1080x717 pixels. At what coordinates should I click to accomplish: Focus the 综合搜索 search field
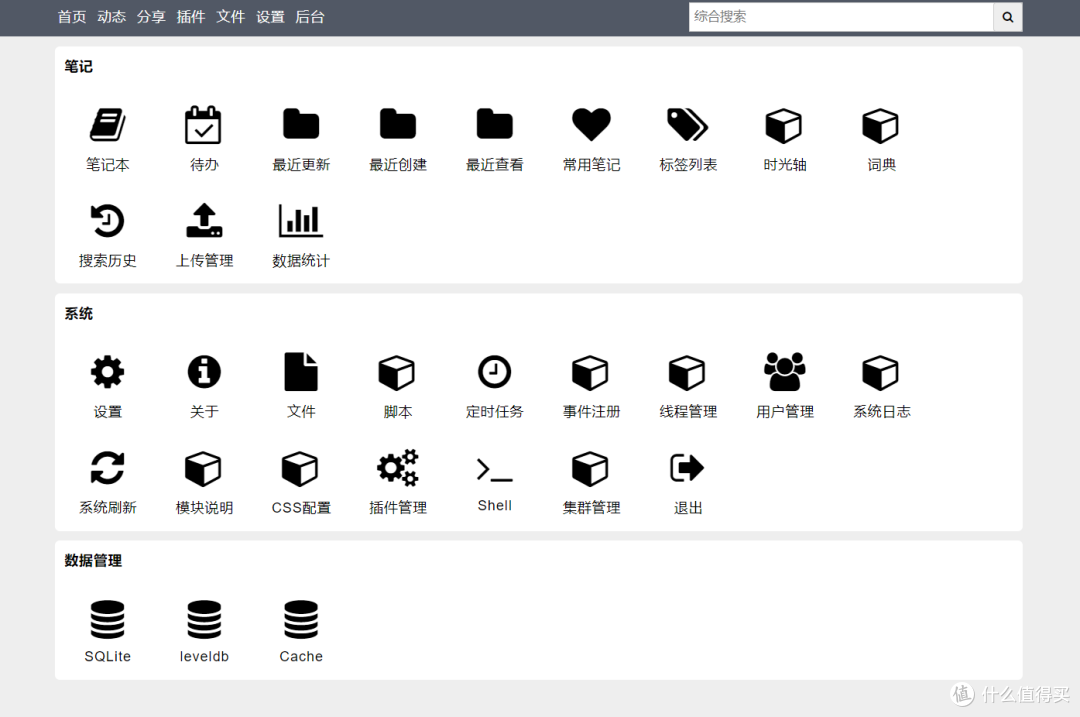(841, 17)
